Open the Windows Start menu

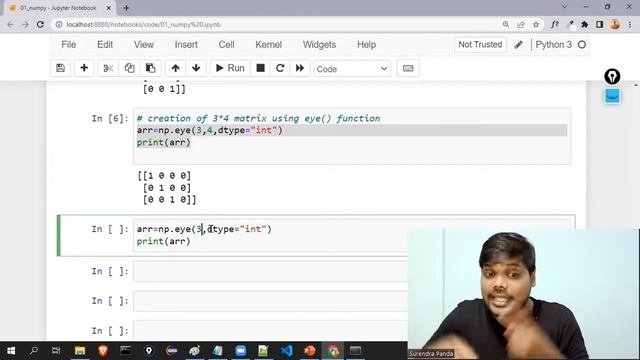point(11,351)
